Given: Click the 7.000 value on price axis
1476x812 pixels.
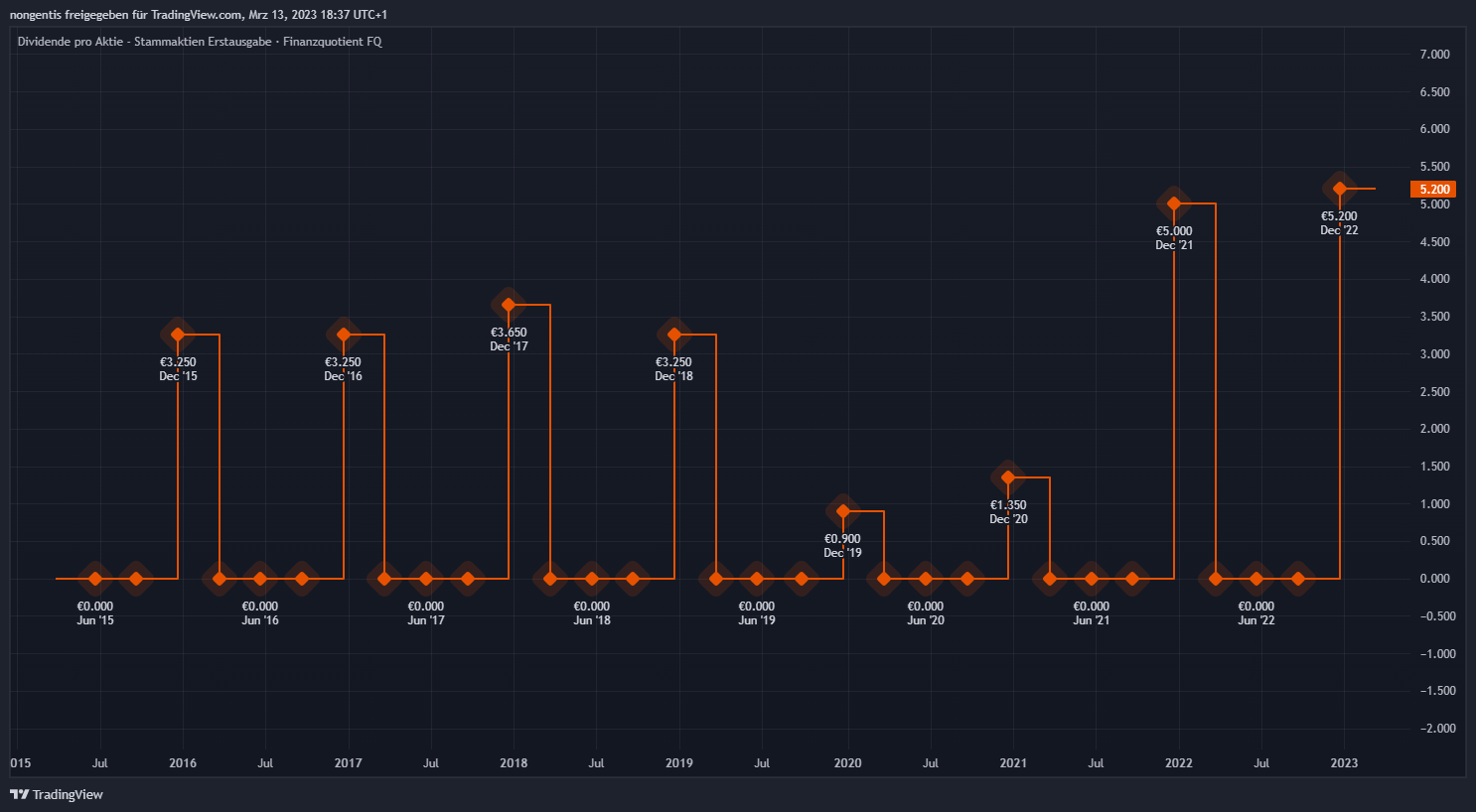Looking at the screenshot, I should [1434, 55].
